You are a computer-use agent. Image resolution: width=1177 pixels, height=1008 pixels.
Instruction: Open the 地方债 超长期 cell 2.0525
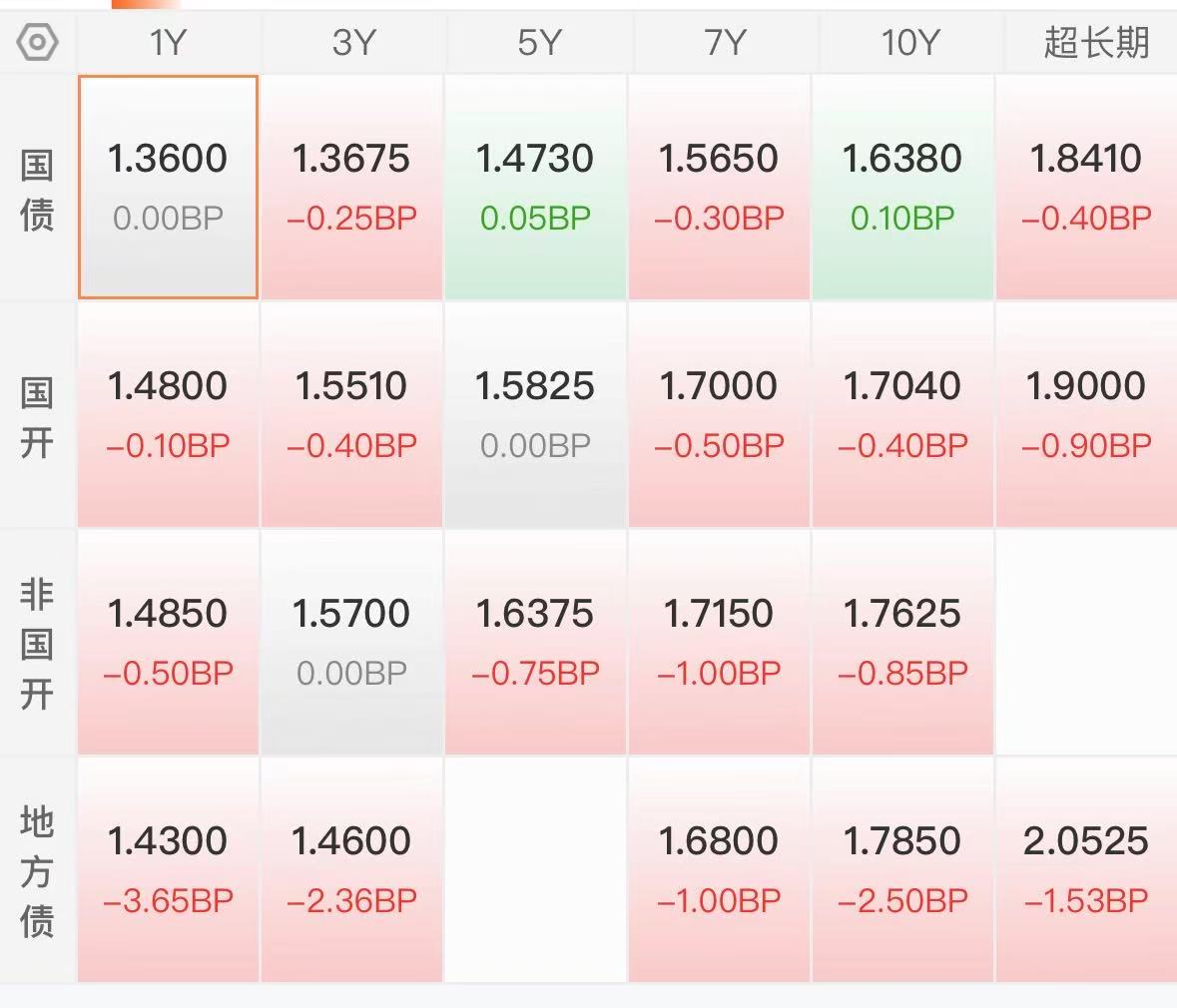pos(1086,870)
